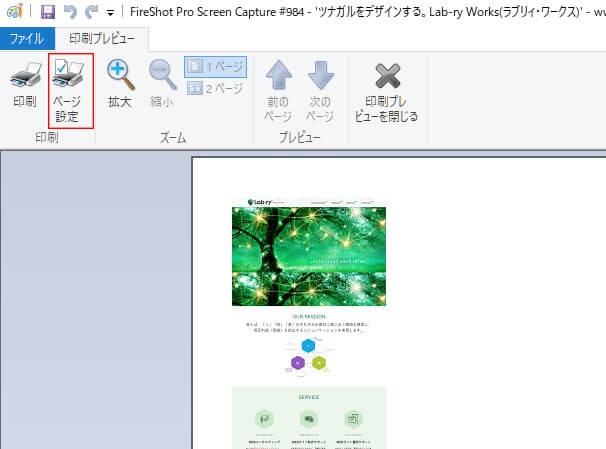Click the SERVICE section of previewed page
Image resolution: width=606 pixels, height=449 pixels.
pyautogui.click(x=309, y=418)
